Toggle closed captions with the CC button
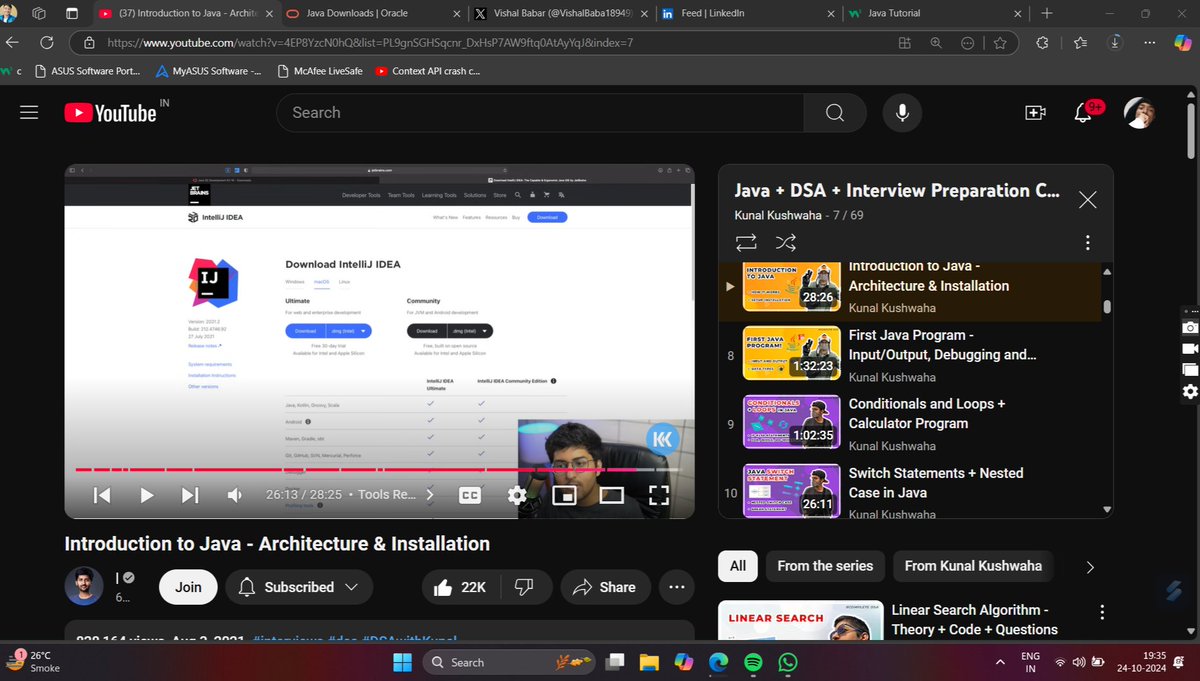 (469, 494)
